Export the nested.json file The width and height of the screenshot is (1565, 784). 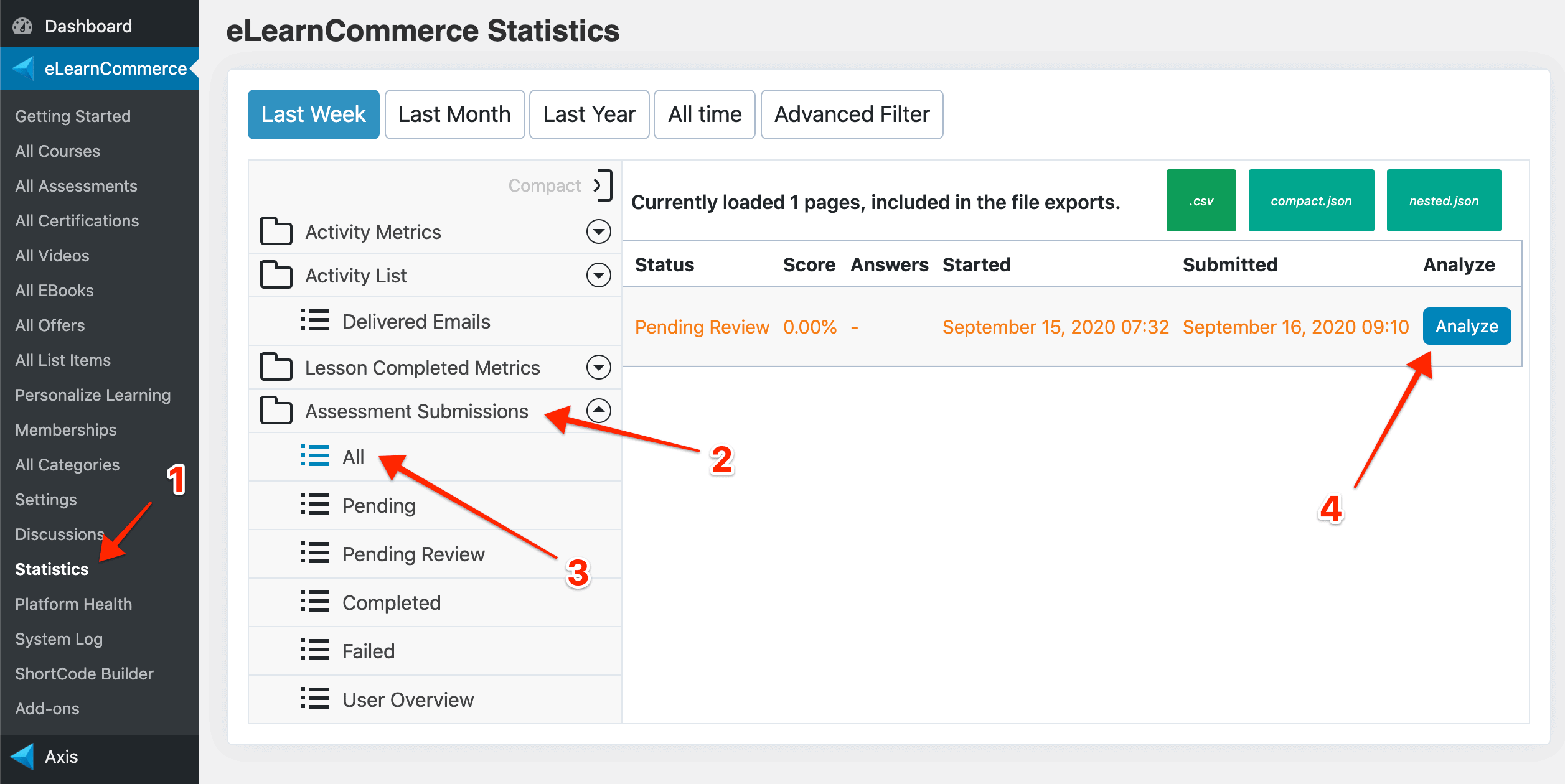pyautogui.click(x=1444, y=200)
